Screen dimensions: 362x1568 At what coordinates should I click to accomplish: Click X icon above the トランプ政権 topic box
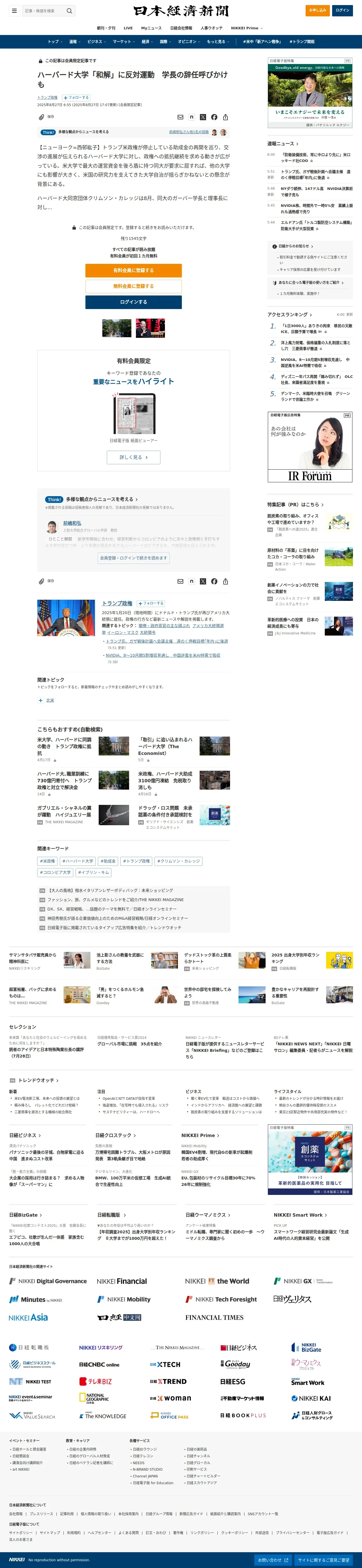point(203,581)
